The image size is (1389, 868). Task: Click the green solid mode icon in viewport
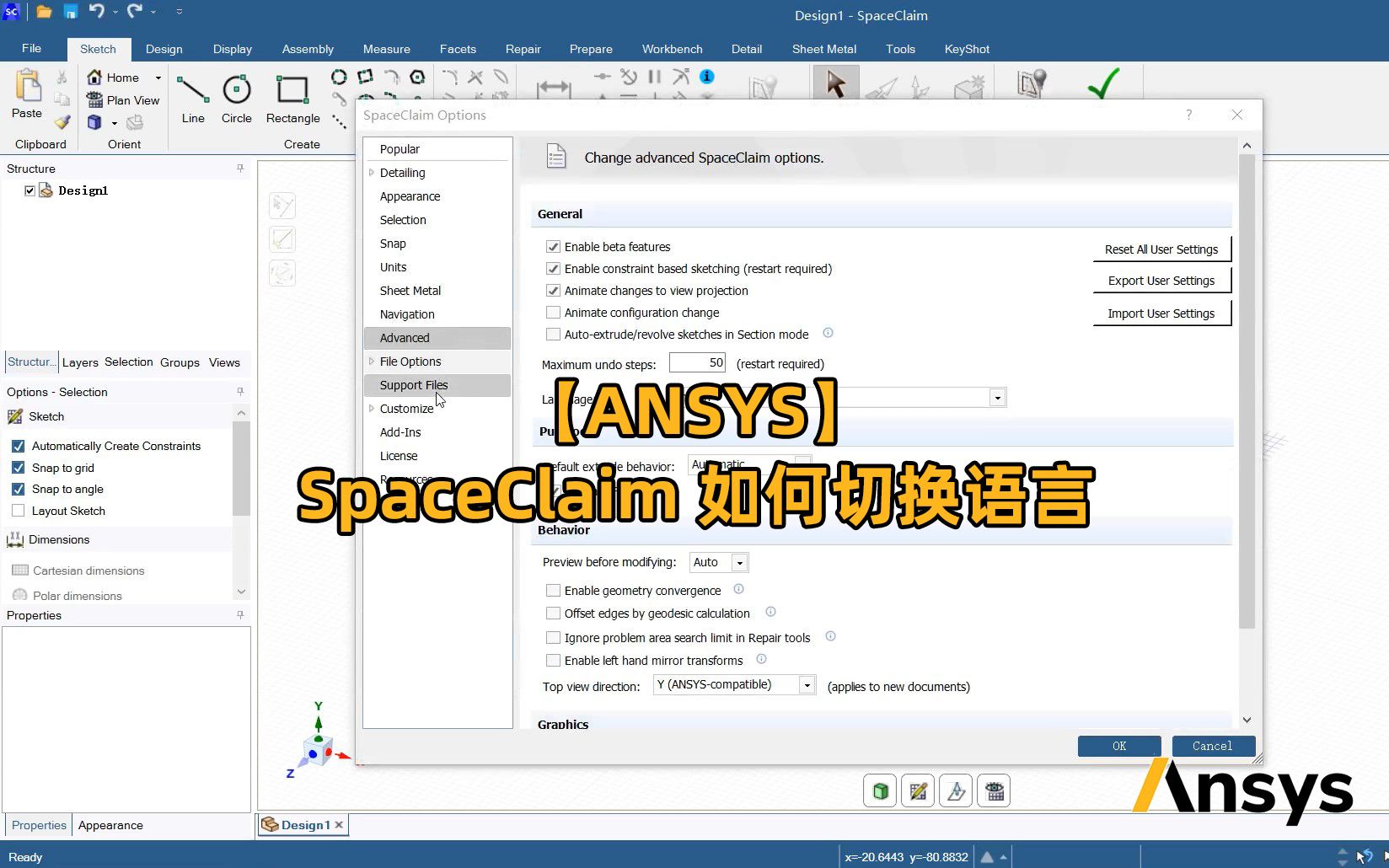(x=880, y=790)
